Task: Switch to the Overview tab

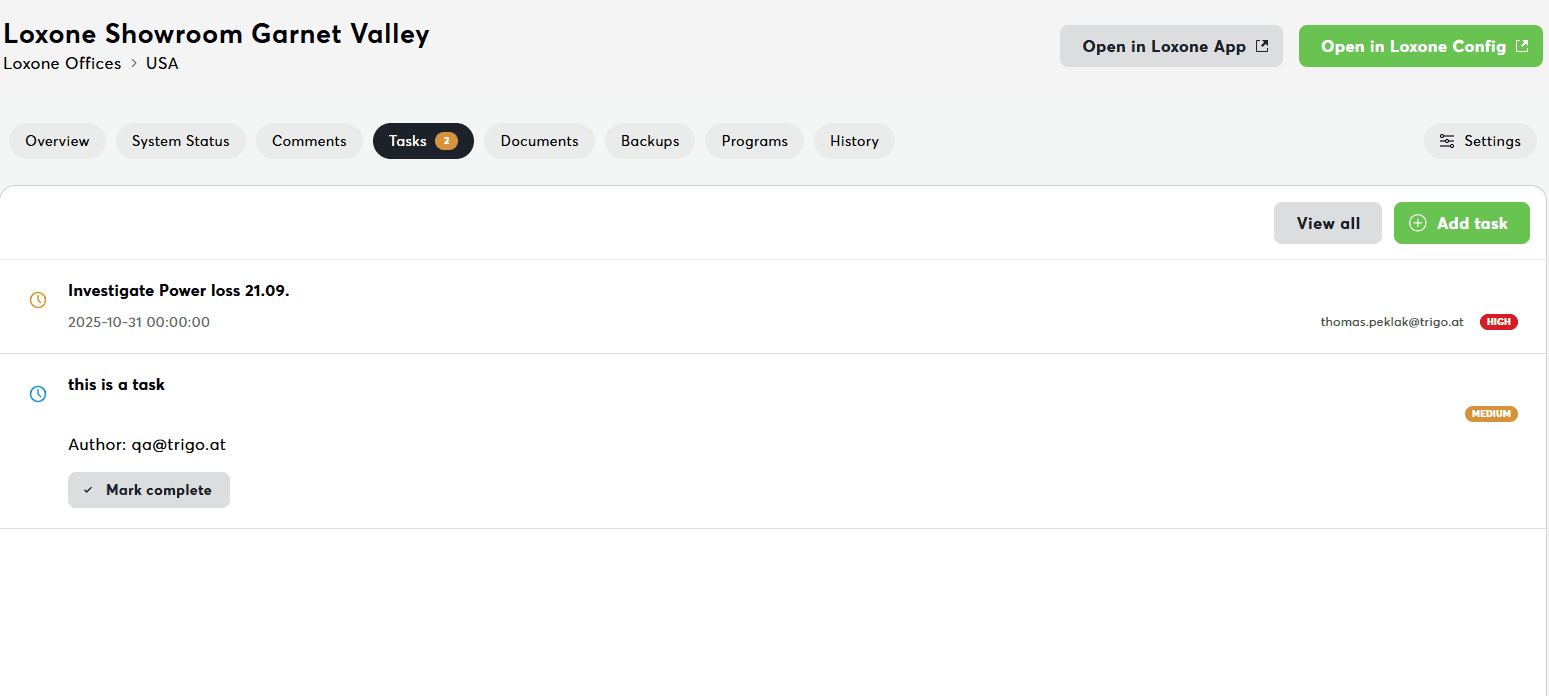Action: [57, 141]
